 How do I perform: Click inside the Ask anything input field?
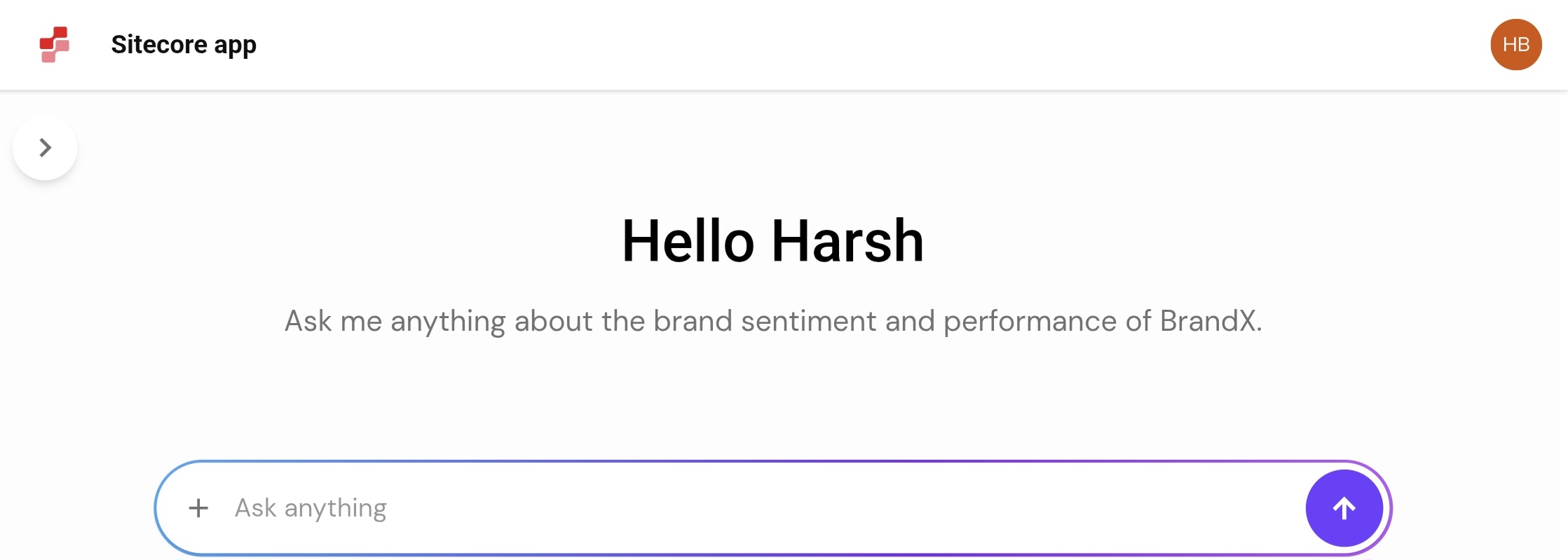pyautogui.click(x=491, y=507)
